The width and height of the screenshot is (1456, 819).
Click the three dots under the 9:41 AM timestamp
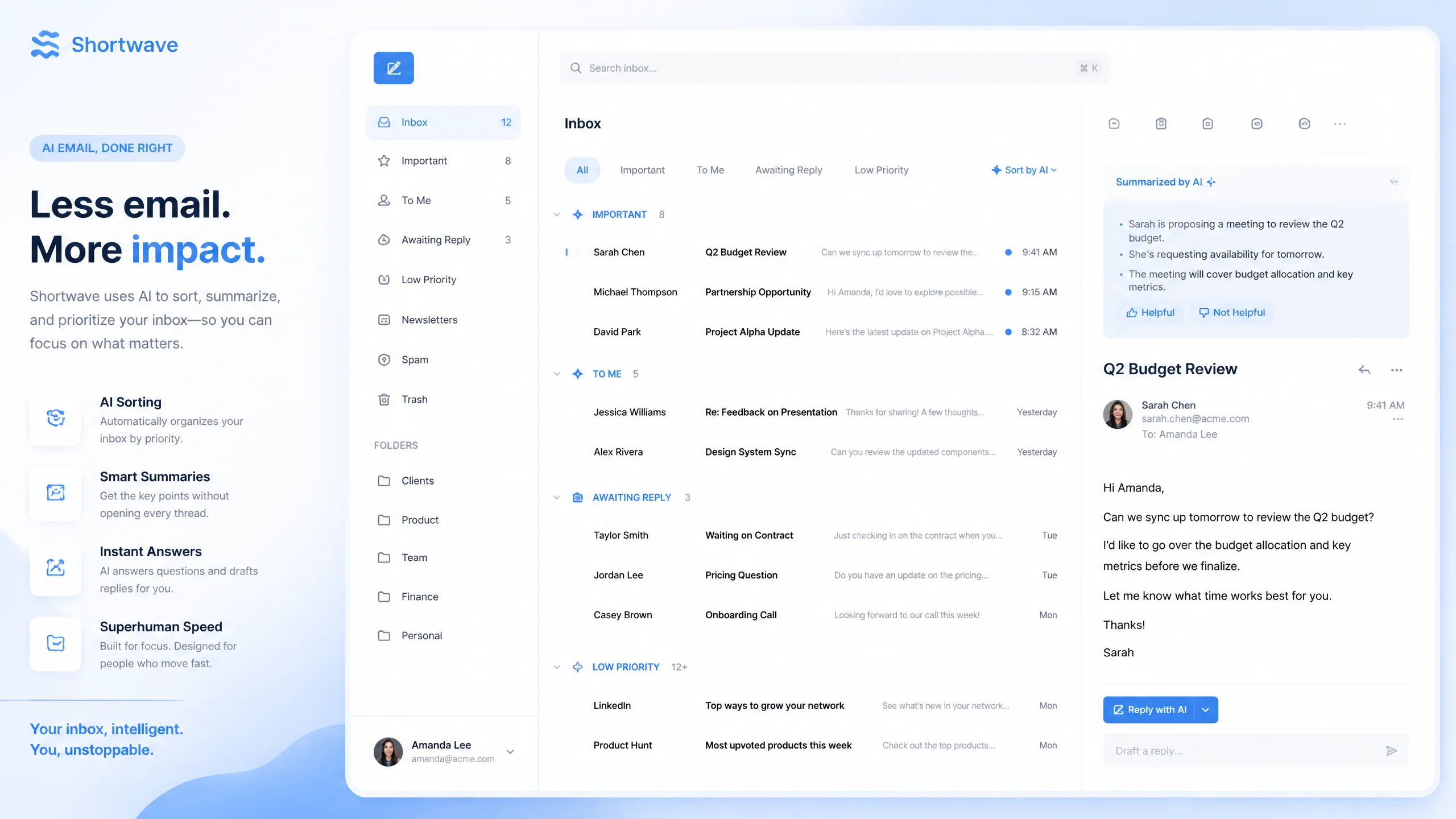click(x=1397, y=419)
